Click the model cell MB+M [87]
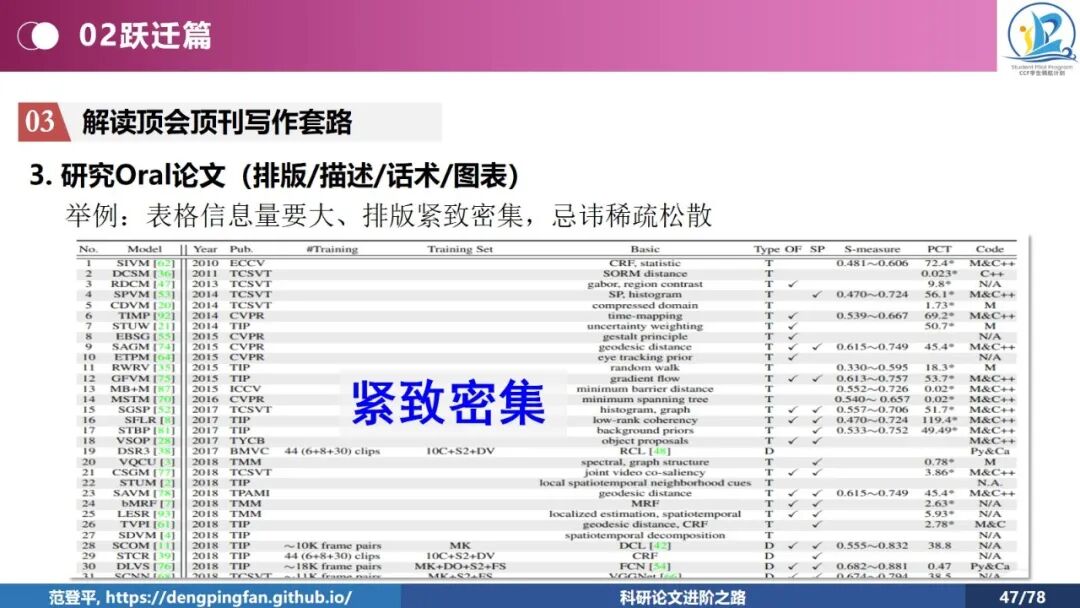 tap(143, 388)
